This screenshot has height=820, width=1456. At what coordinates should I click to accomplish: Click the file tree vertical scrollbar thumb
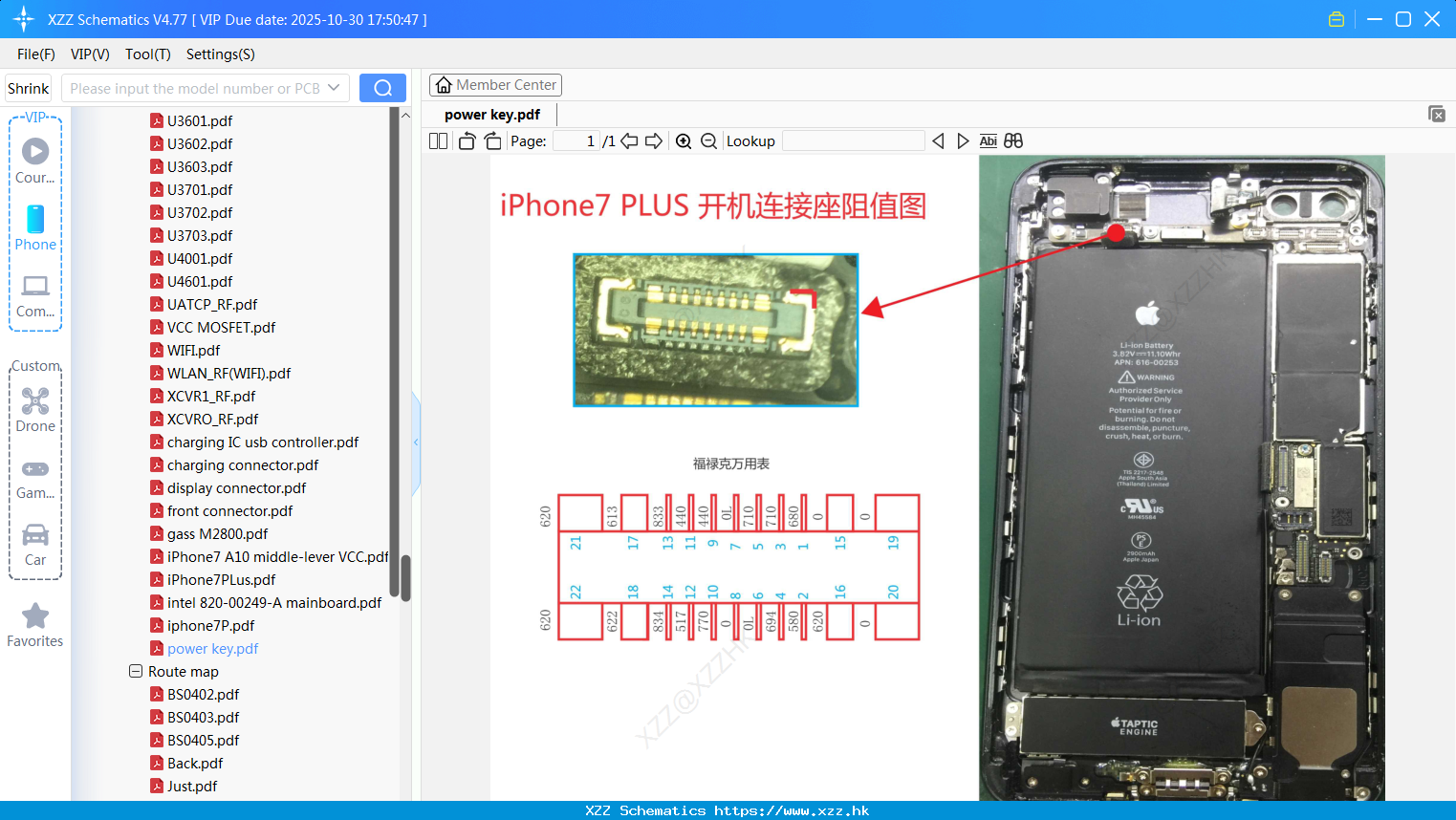(405, 578)
